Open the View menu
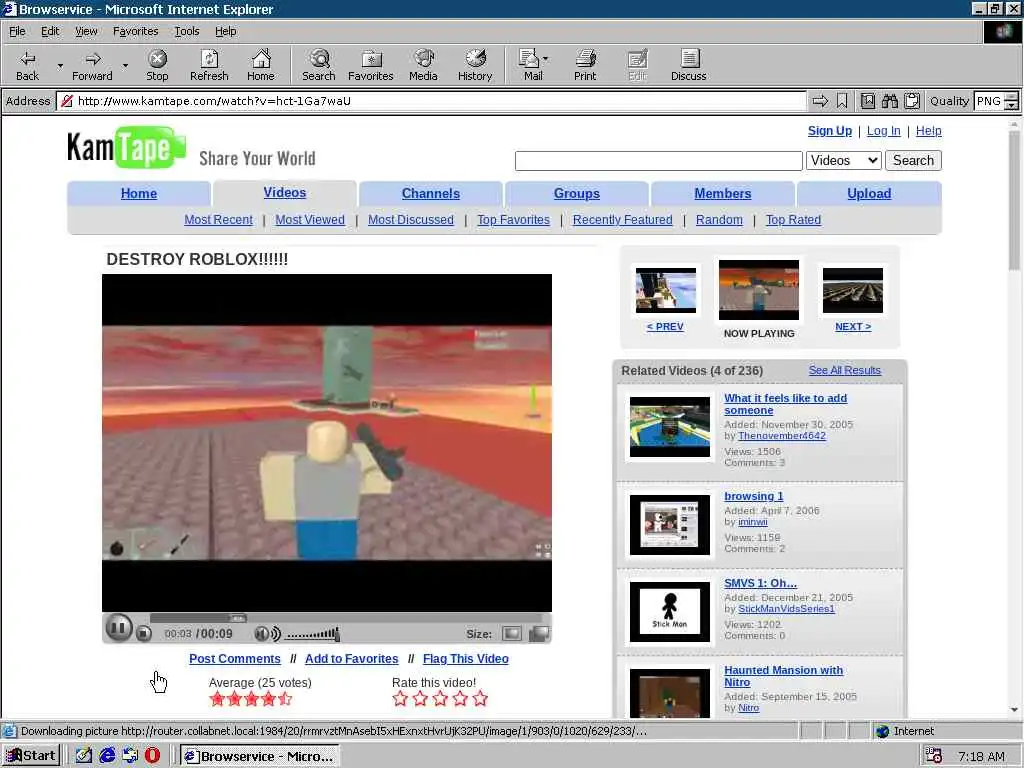 click(86, 31)
